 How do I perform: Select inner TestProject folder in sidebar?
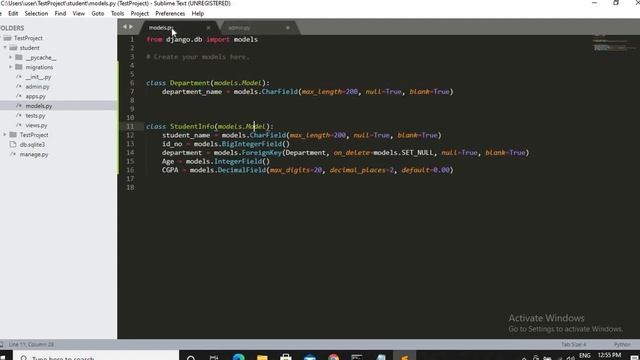pyautogui.click(x=34, y=135)
